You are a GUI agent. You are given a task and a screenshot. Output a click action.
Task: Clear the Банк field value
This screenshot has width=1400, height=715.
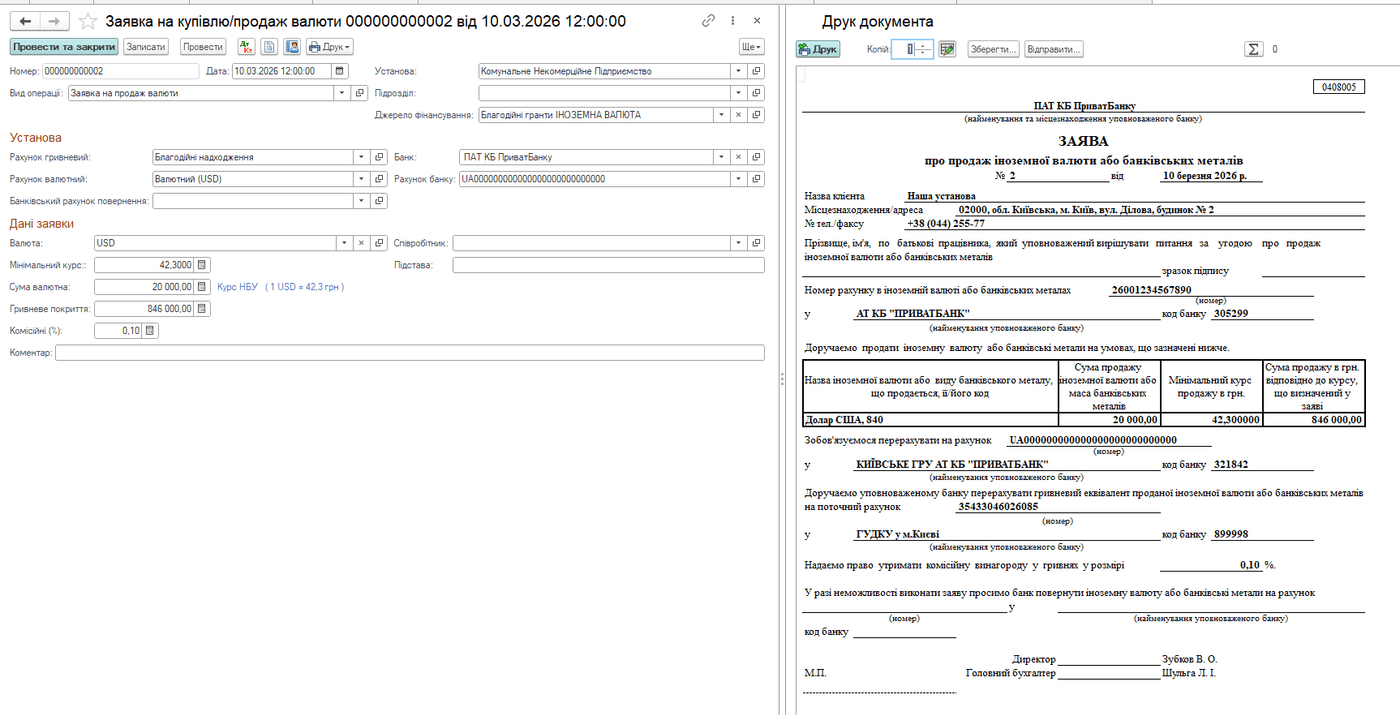click(739, 157)
